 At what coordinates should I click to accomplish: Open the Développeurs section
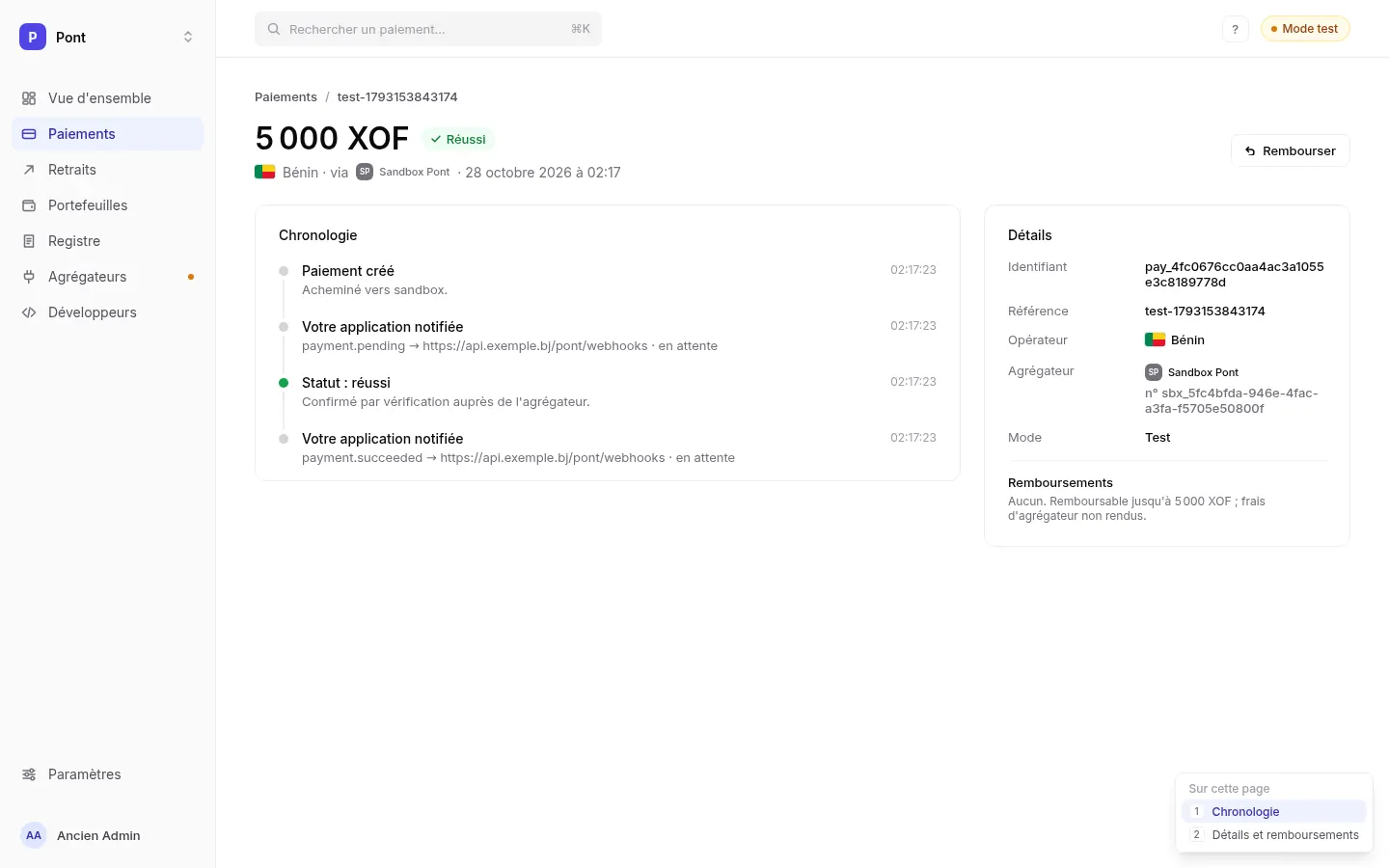point(107,312)
